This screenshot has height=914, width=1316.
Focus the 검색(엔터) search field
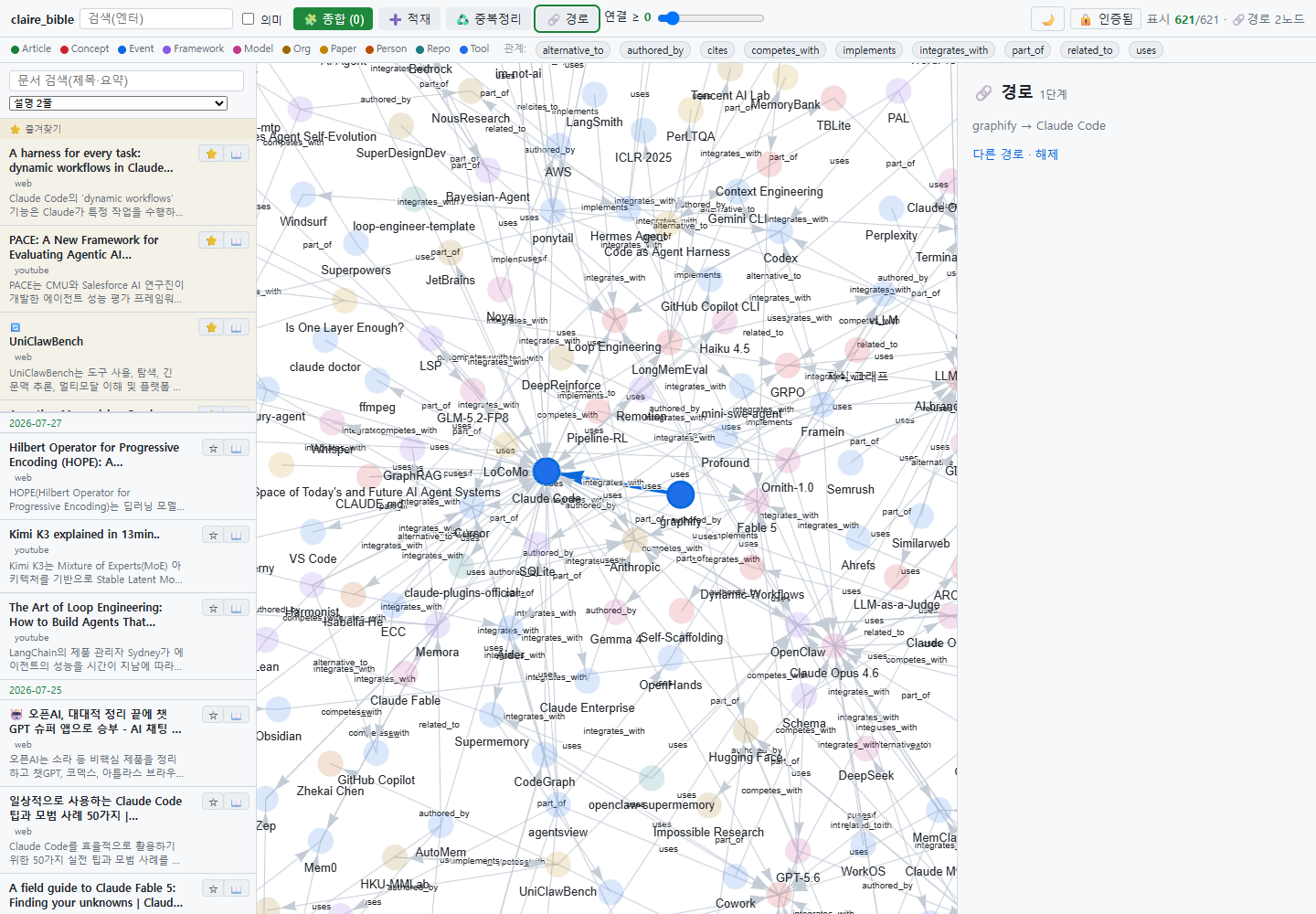[x=156, y=18]
